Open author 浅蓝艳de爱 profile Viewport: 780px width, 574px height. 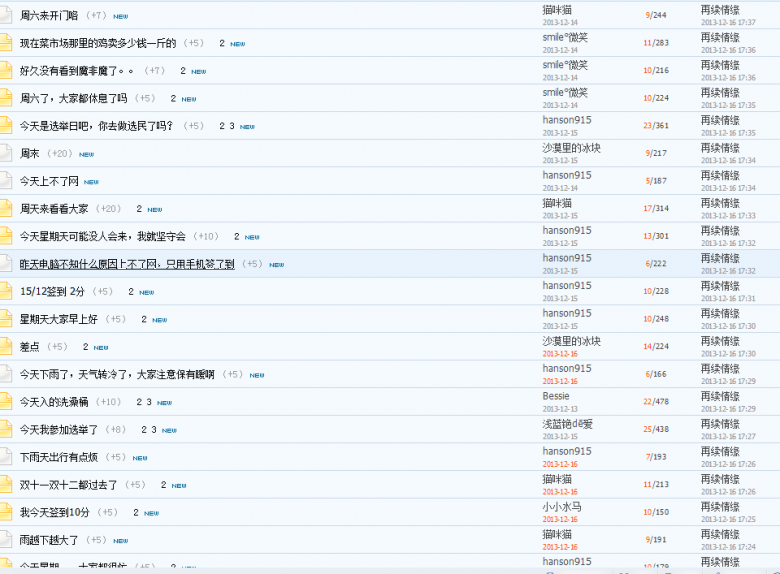(x=567, y=424)
